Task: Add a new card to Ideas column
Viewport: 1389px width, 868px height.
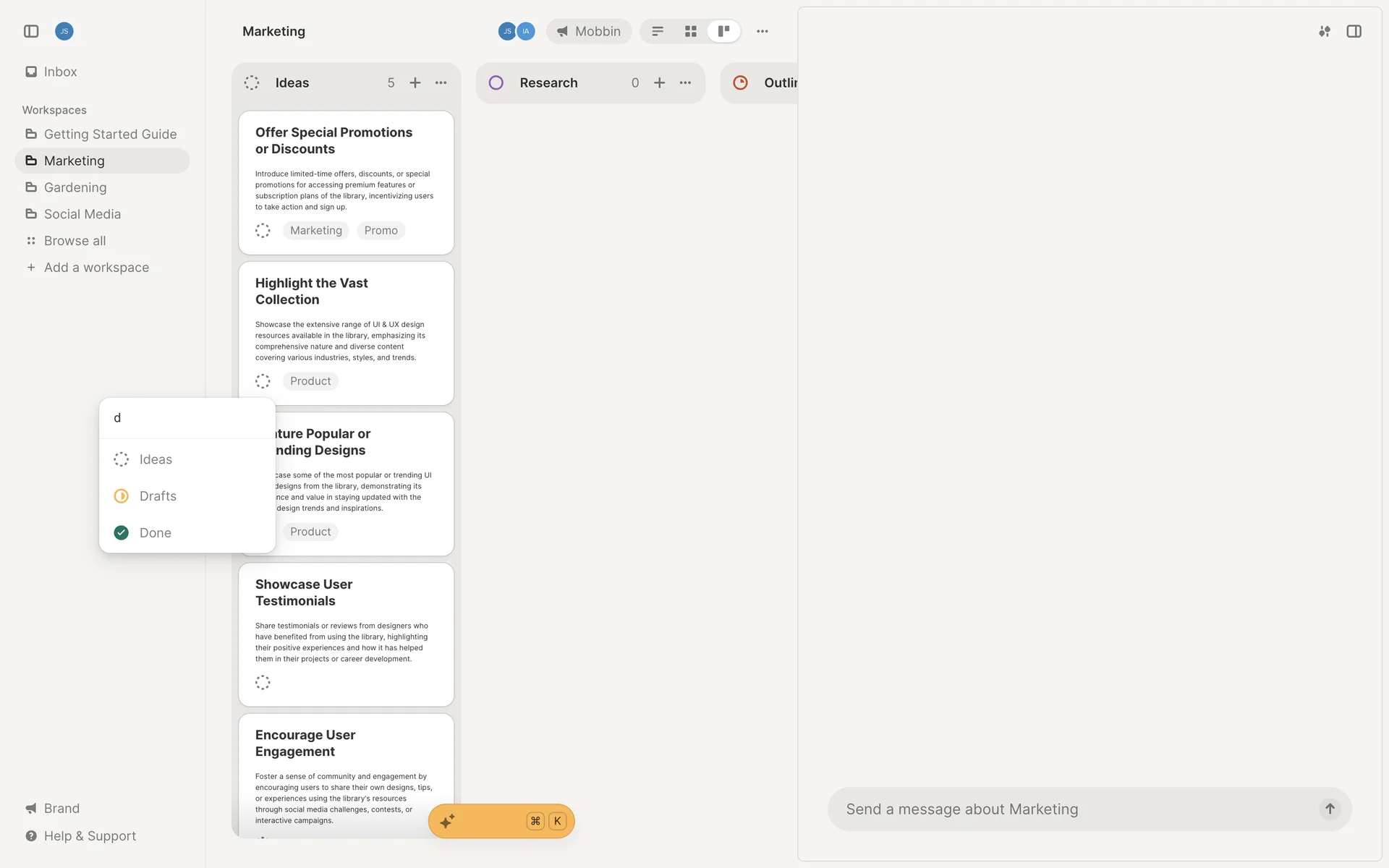Action: [x=415, y=83]
